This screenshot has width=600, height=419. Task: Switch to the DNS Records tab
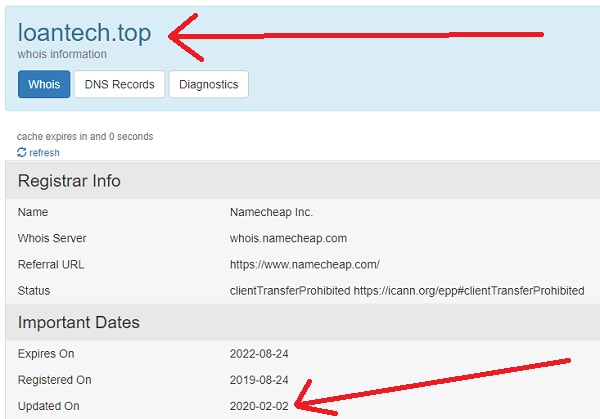119,84
